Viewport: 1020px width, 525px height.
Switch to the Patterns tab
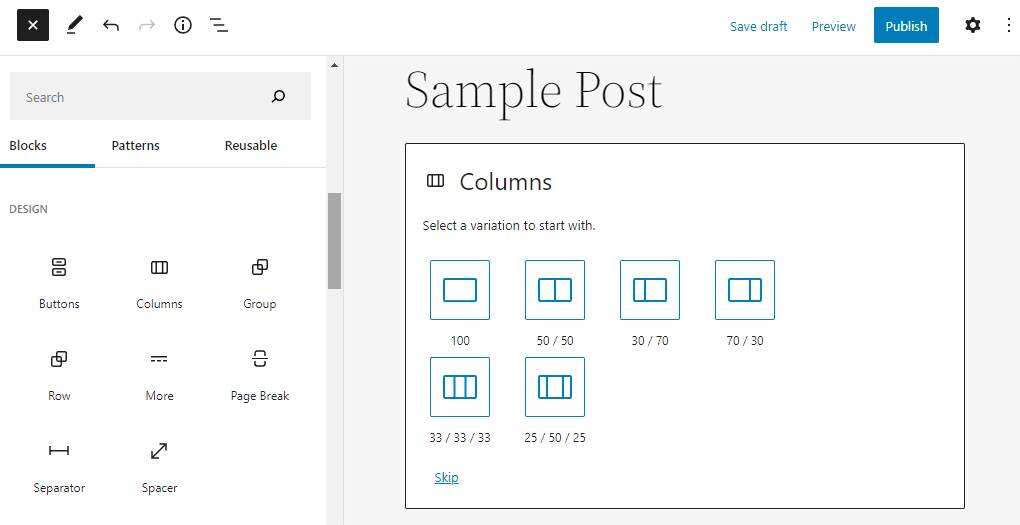135,146
